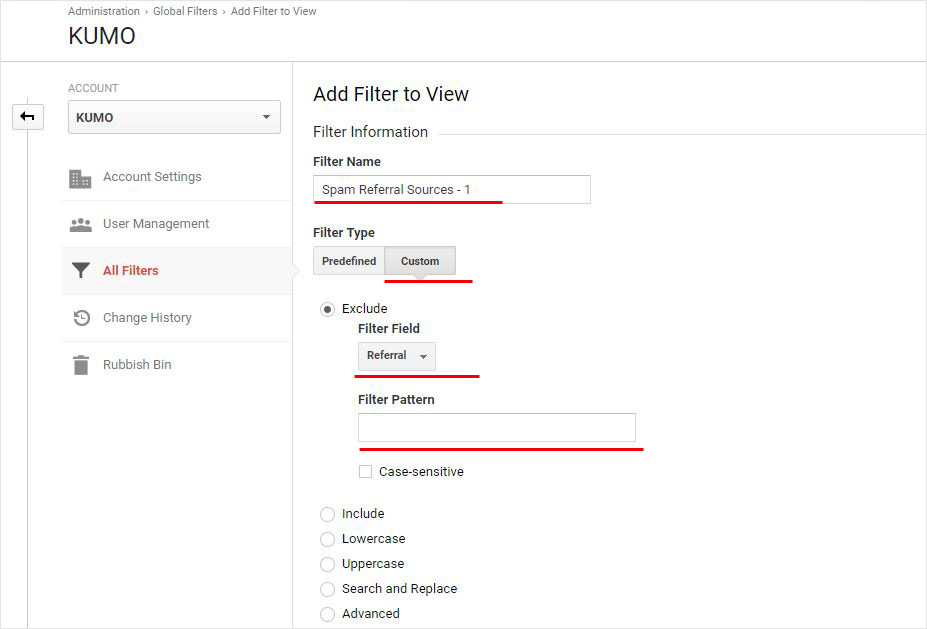Expand the KUMO account dropdown
927x629 pixels.
click(174, 117)
